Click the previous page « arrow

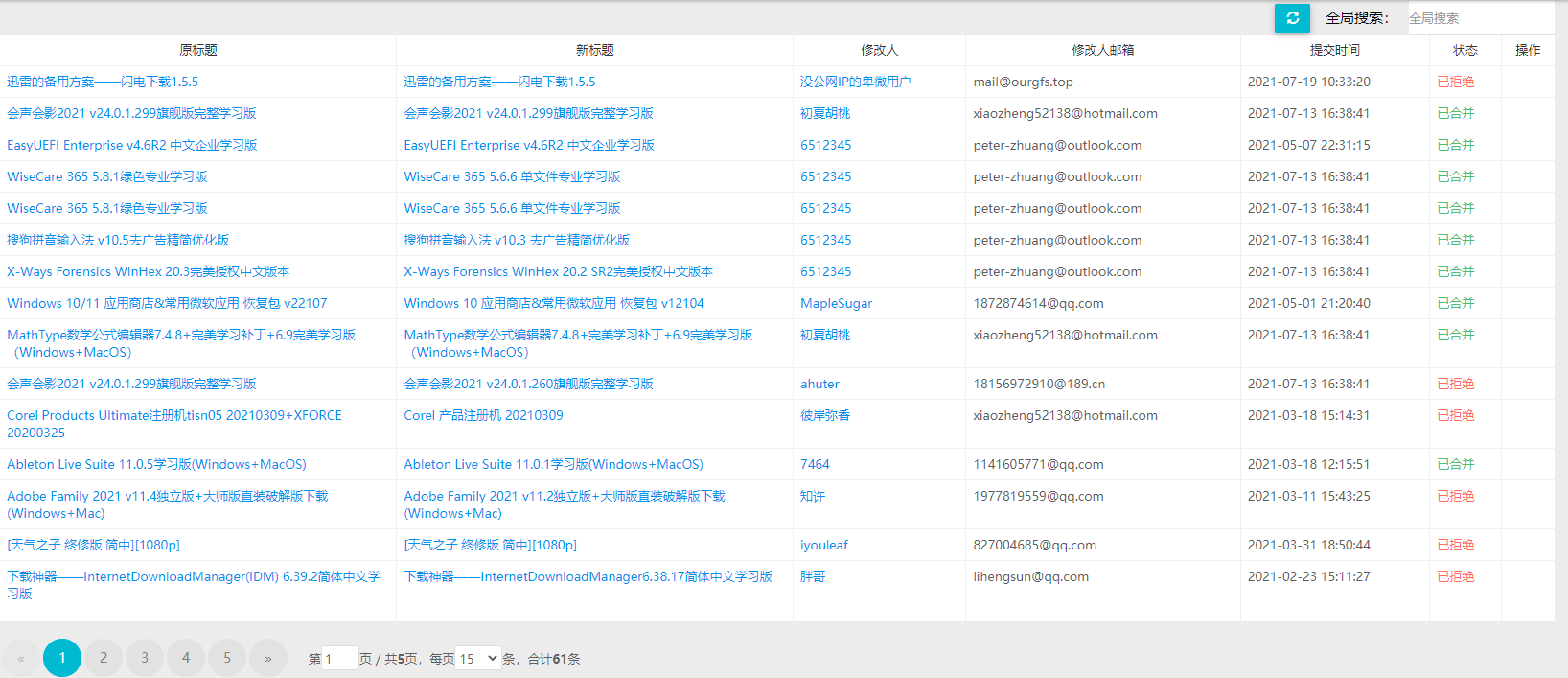click(x=21, y=658)
